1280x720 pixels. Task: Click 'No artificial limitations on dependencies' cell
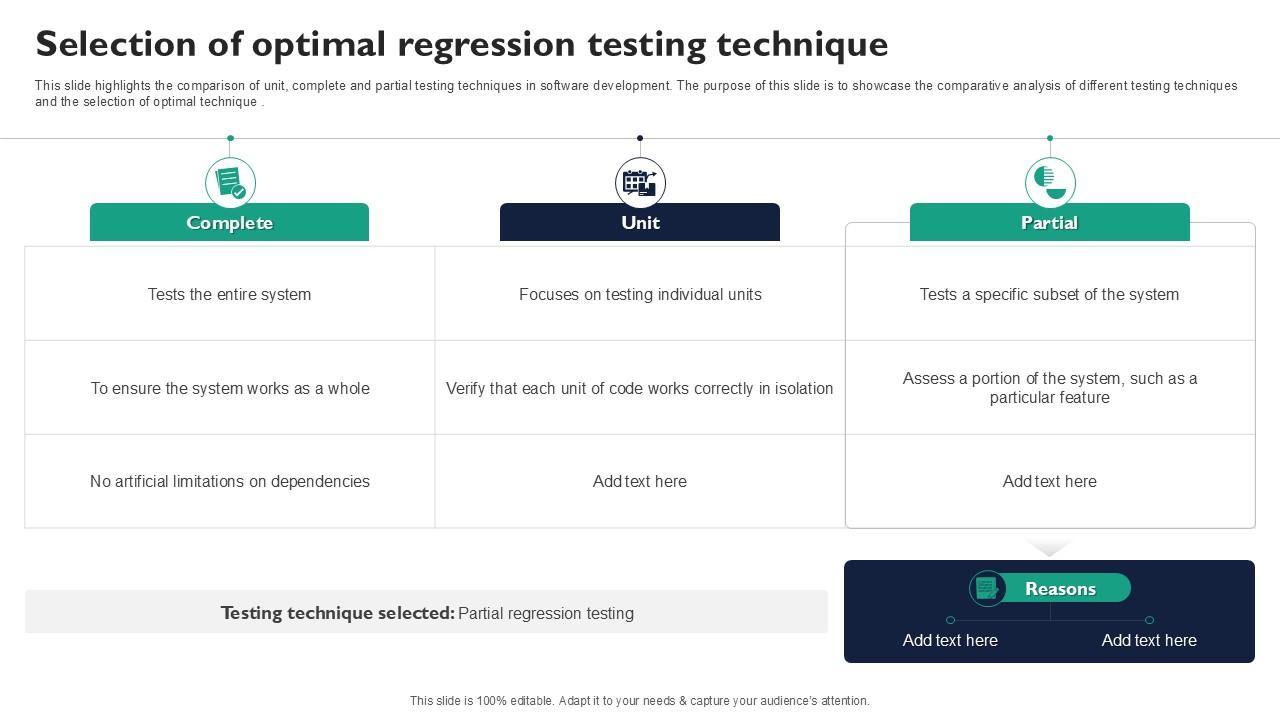229,481
